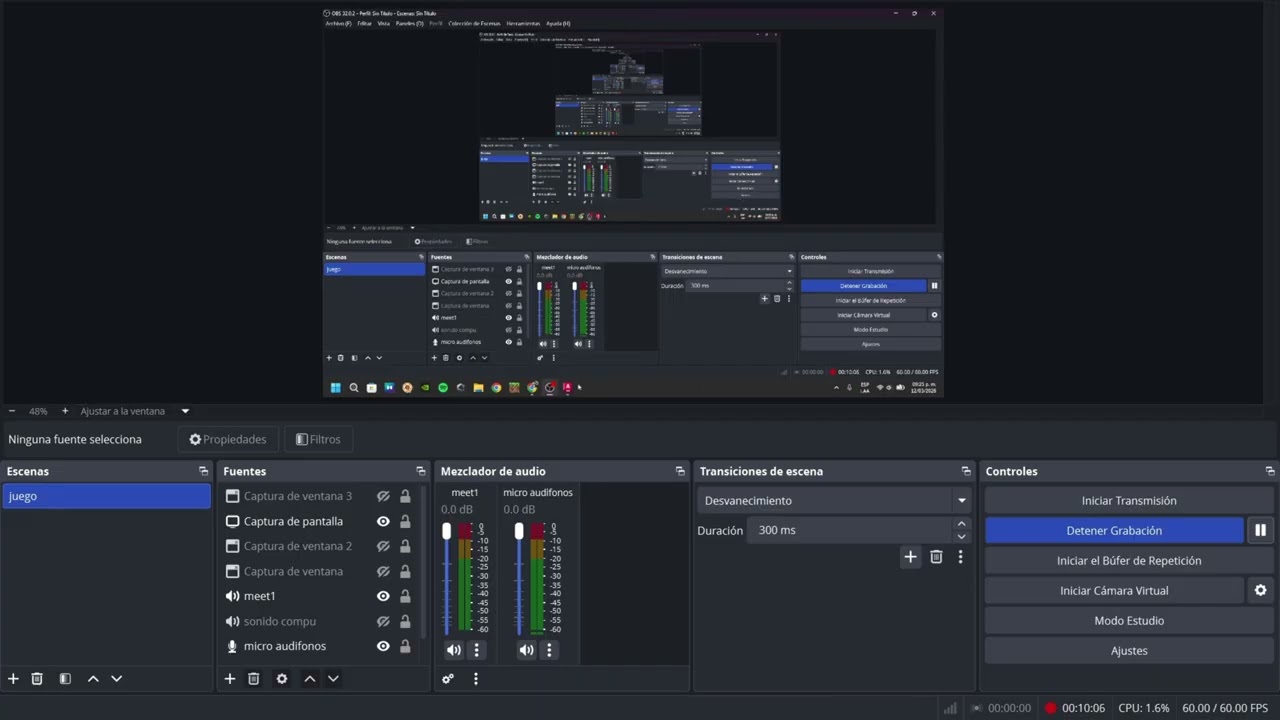Stop recording with Detener Grabación
This screenshot has width=1280, height=720.
click(1114, 530)
